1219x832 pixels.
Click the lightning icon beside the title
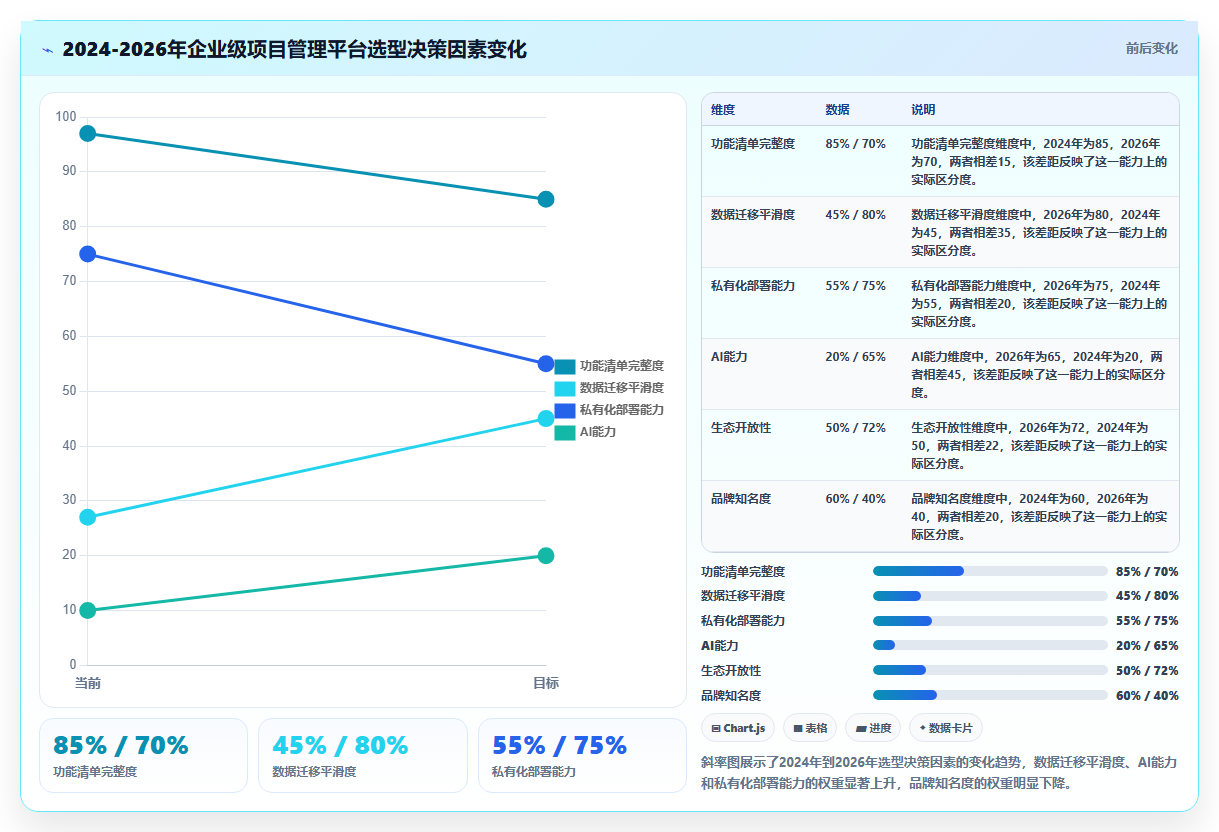(47, 50)
